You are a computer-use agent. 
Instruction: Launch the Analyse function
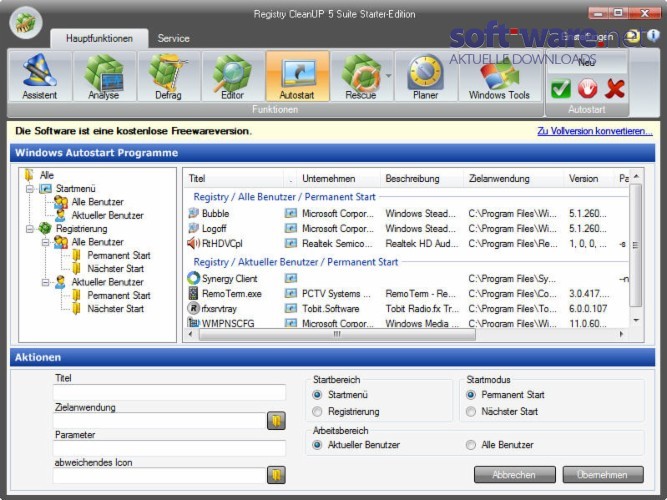click(104, 76)
